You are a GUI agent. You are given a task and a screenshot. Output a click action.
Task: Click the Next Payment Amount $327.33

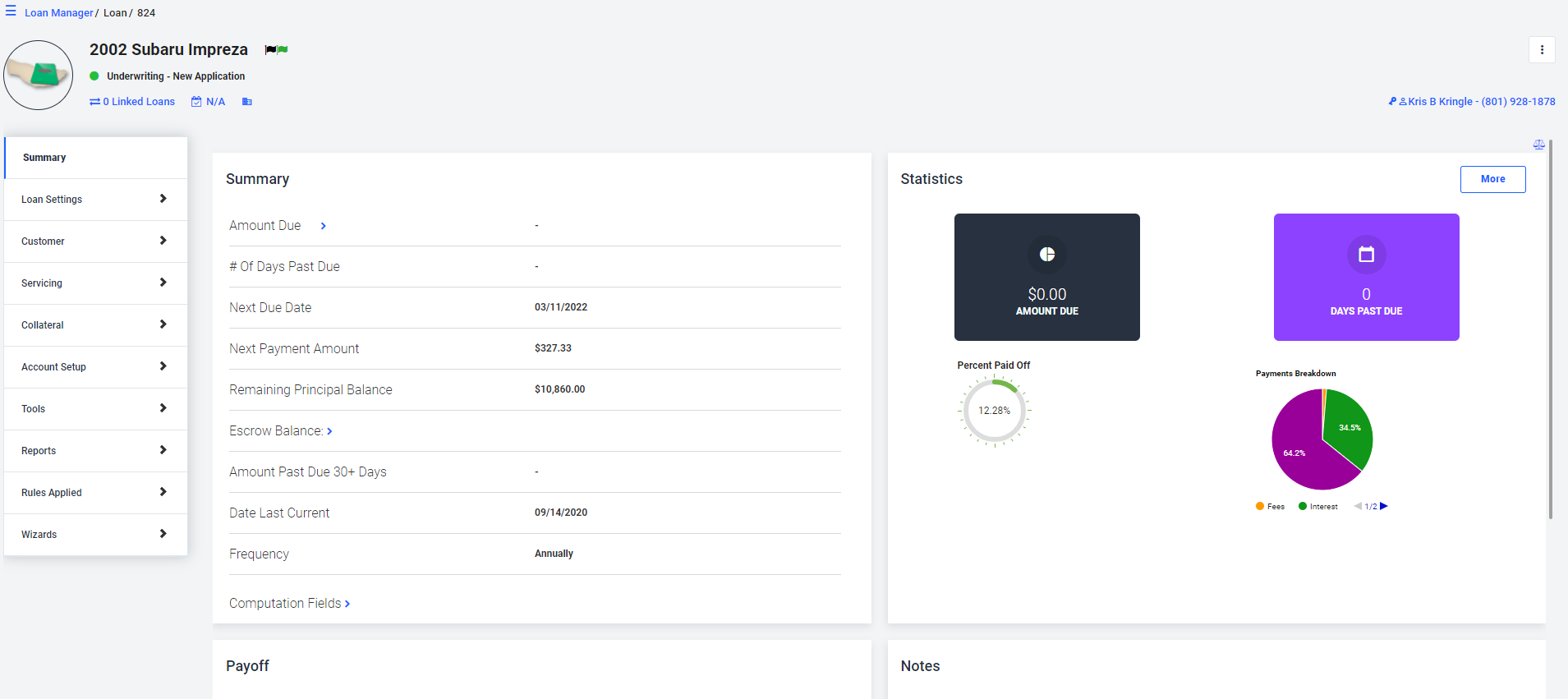pyautogui.click(x=553, y=348)
